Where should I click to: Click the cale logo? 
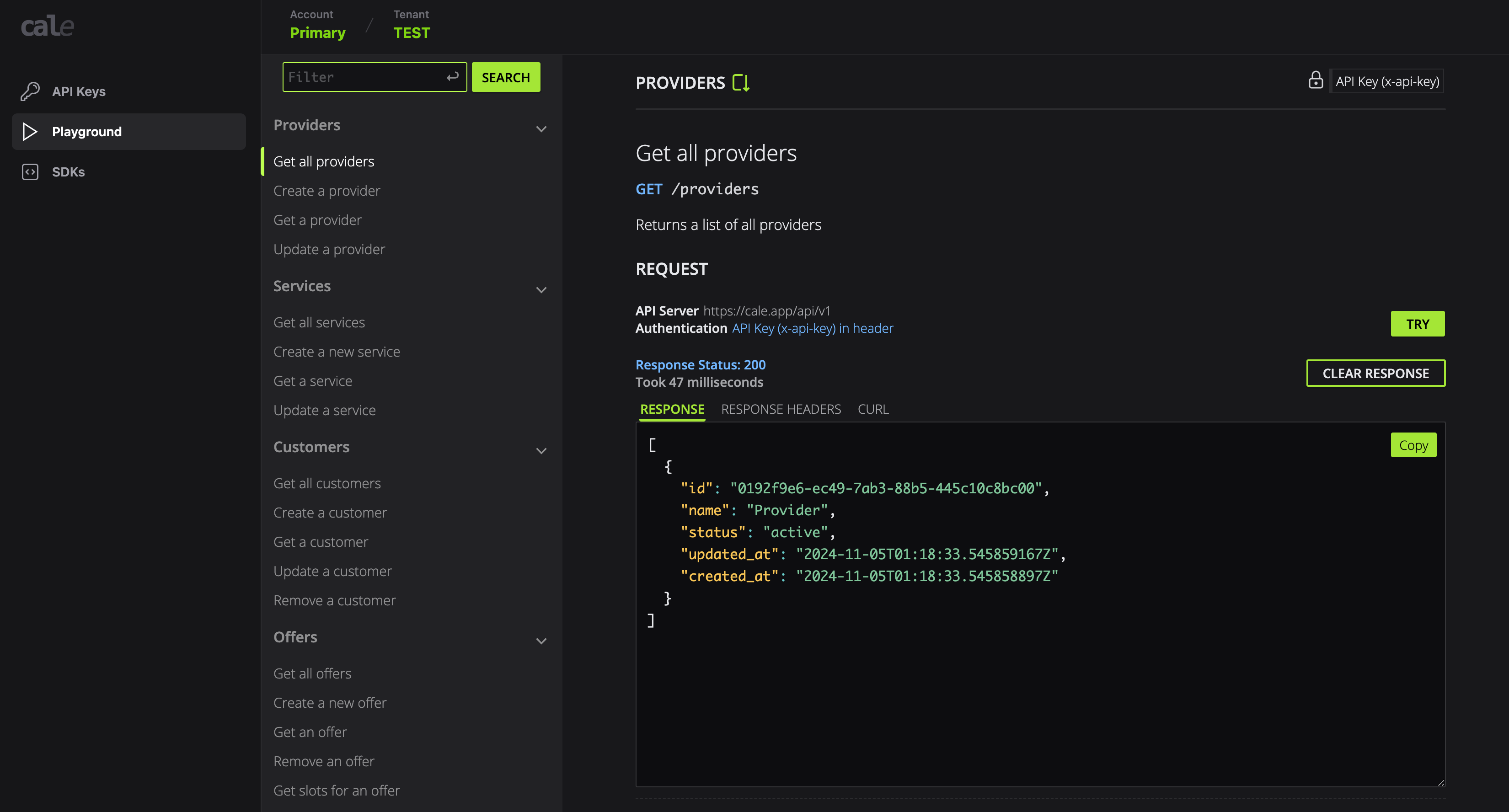tap(48, 26)
